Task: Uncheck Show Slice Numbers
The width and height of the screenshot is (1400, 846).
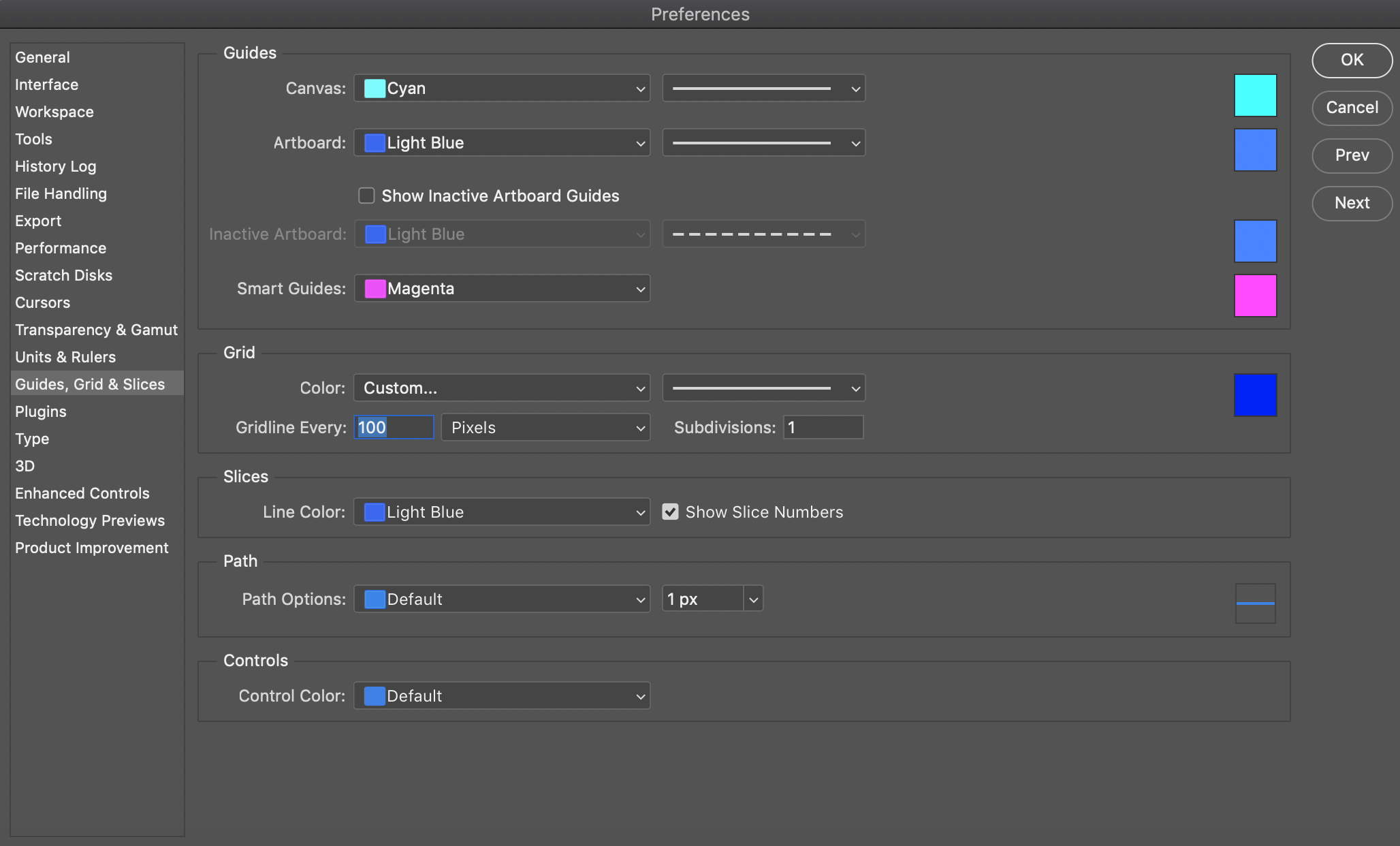Action: pos(670,512)
